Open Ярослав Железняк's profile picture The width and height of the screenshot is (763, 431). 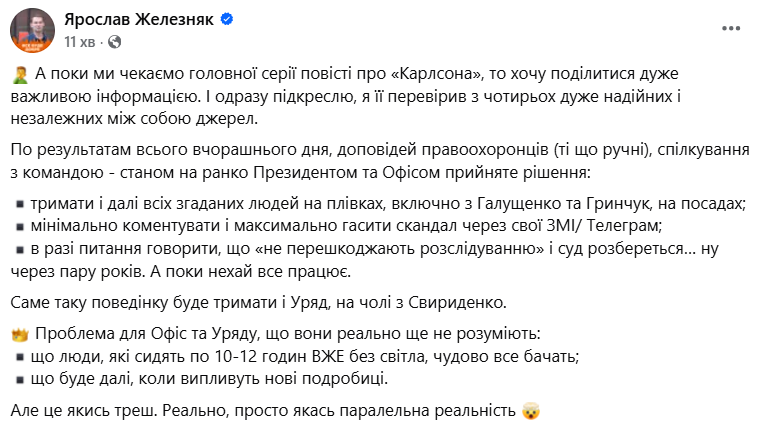pyautogui.click(x=32, y=31)
